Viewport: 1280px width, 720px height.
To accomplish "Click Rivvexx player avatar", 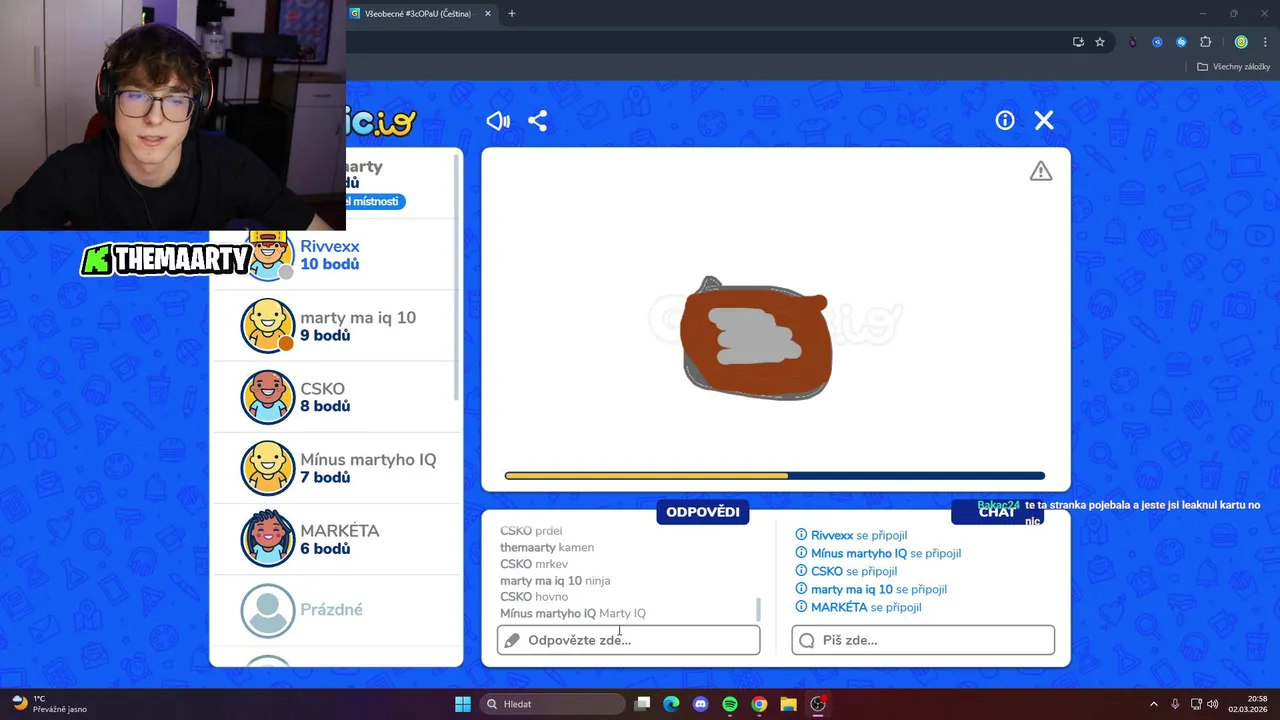I will pyautogui.click(x=268, y=255).
